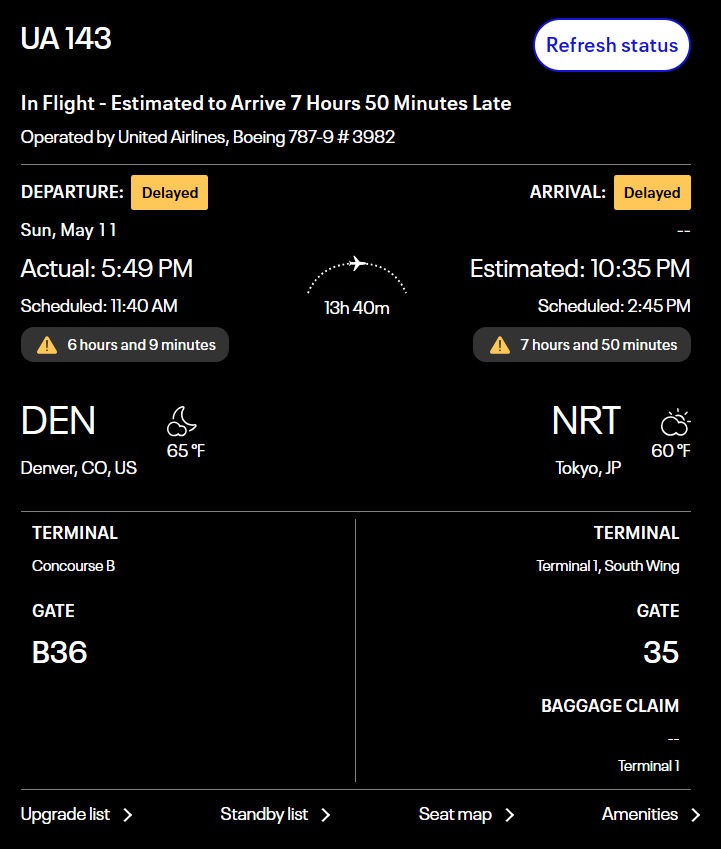
Task: Click the DEN airport code
Action: pyautogui.click(x=58, y=421)
